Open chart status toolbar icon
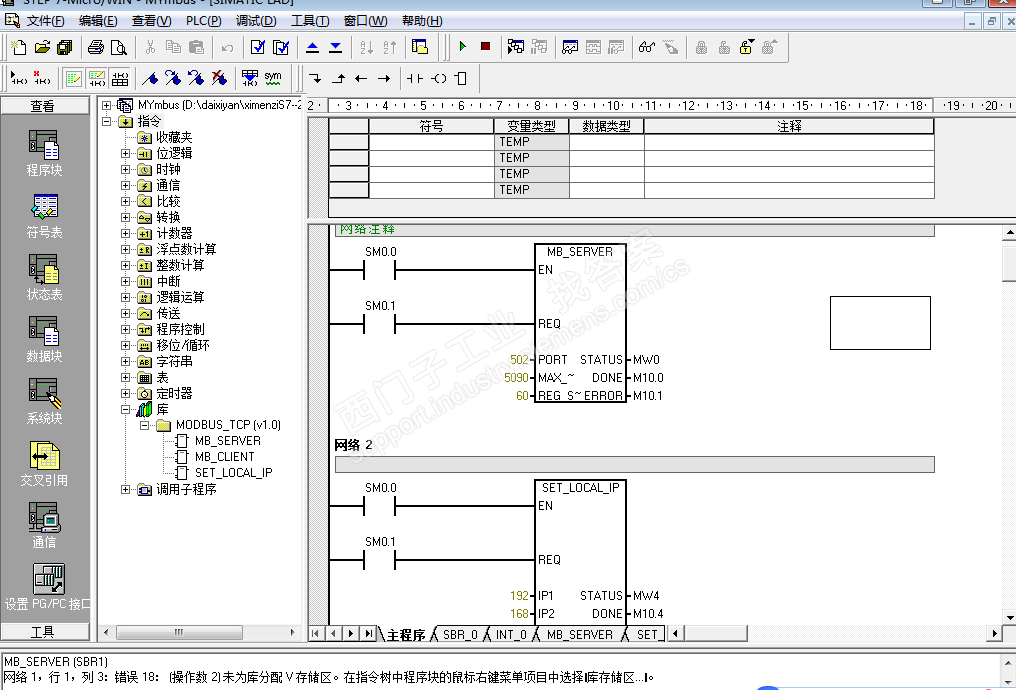 point(570,47)
